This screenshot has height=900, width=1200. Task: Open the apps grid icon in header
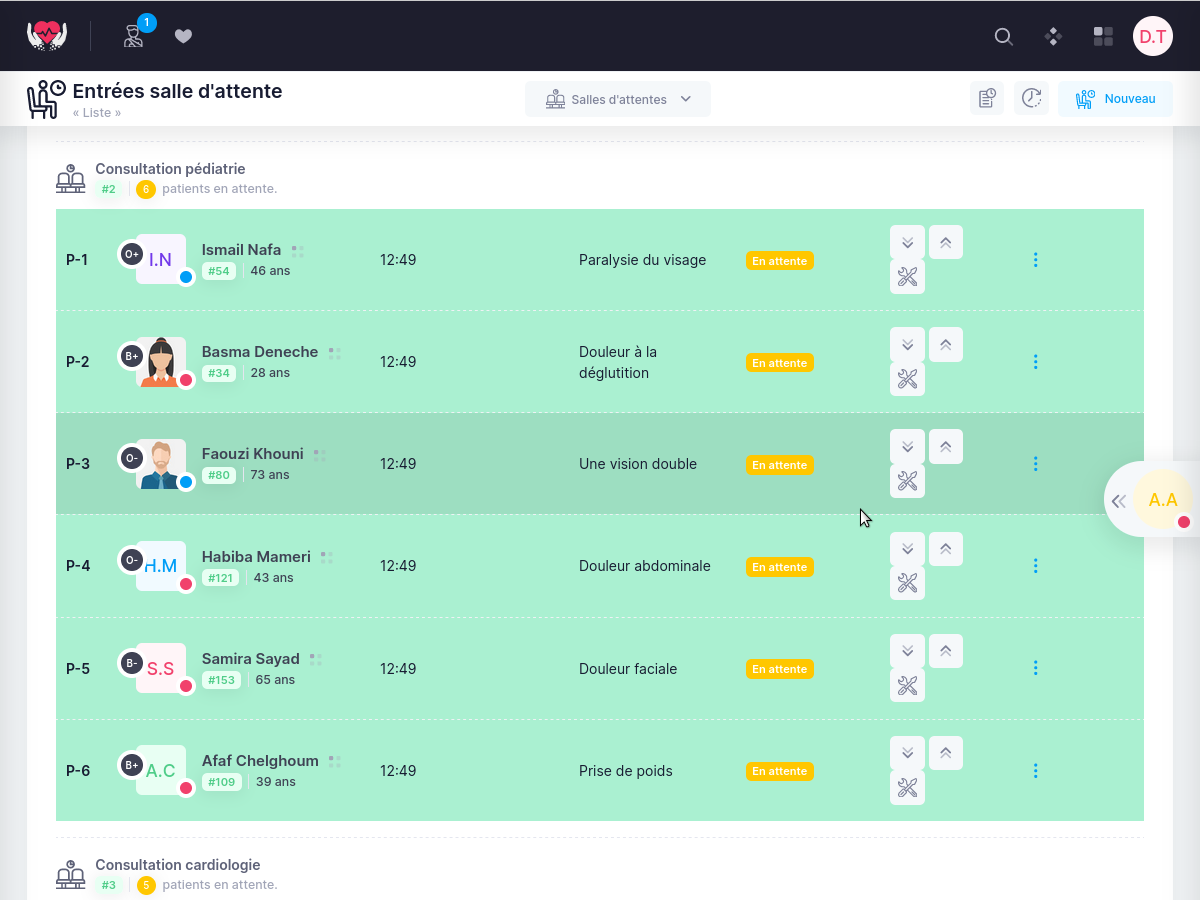click(x=1103, y=37)
